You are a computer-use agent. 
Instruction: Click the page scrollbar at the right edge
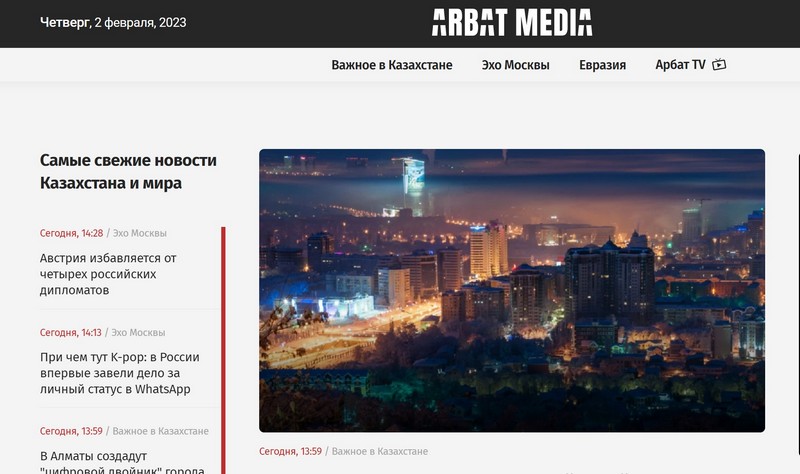(797, 300)
